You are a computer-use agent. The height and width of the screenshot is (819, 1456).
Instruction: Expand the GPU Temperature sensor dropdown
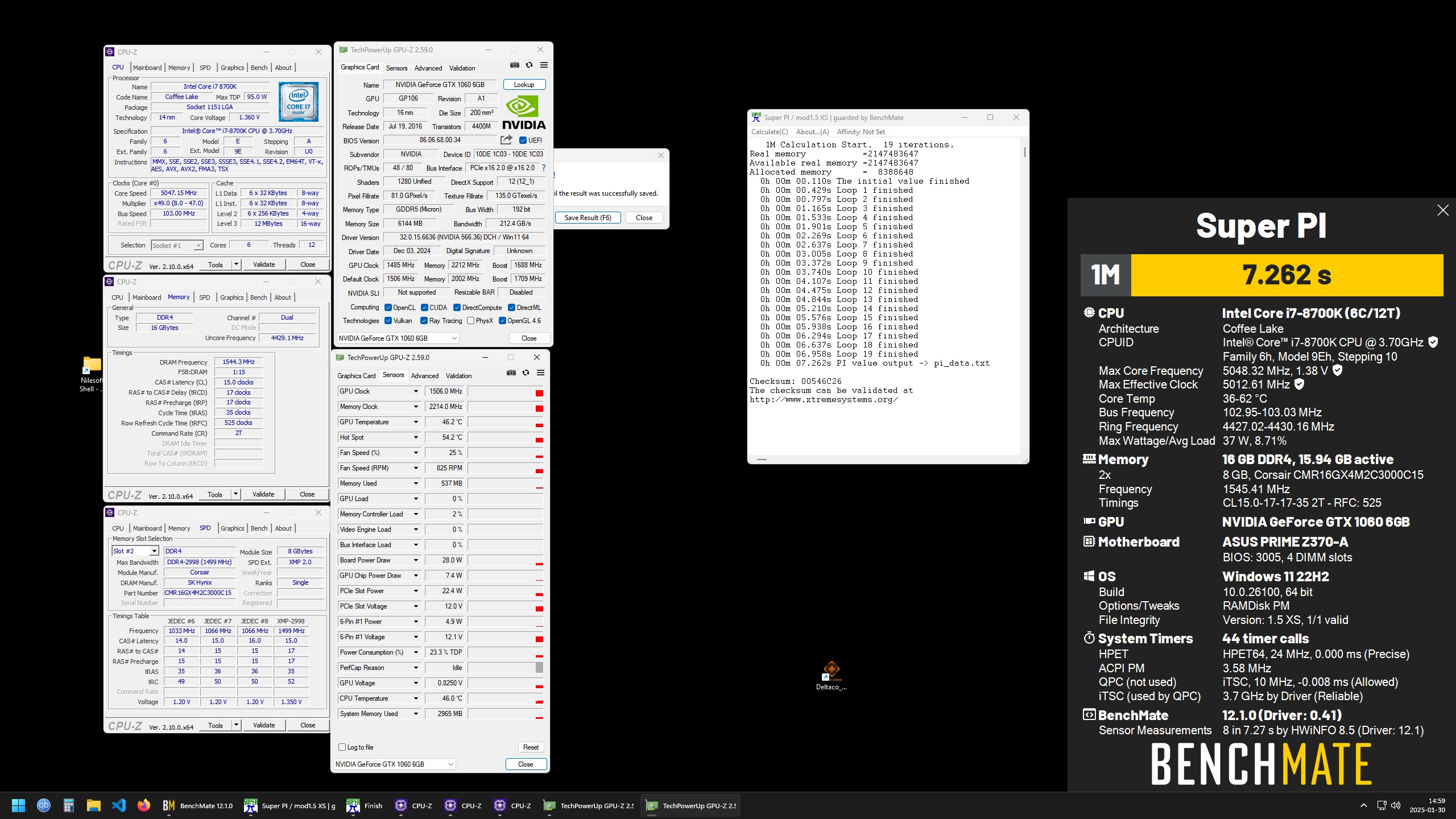pos(416,422)
